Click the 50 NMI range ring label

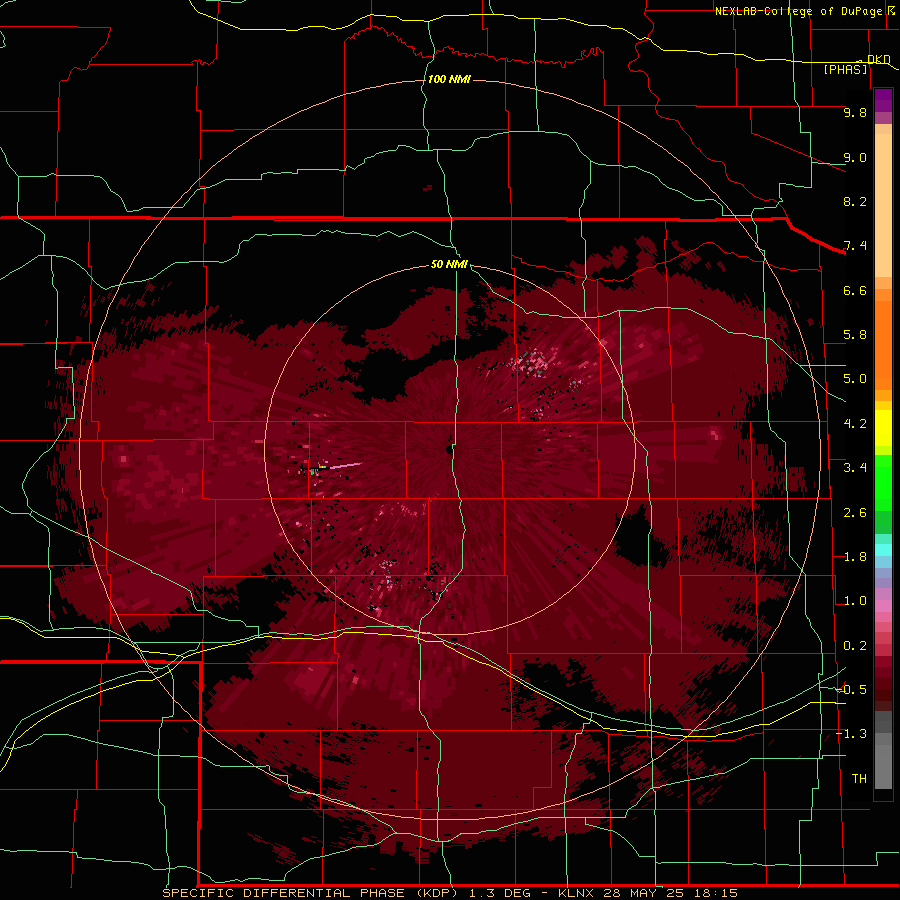point(449,264)
